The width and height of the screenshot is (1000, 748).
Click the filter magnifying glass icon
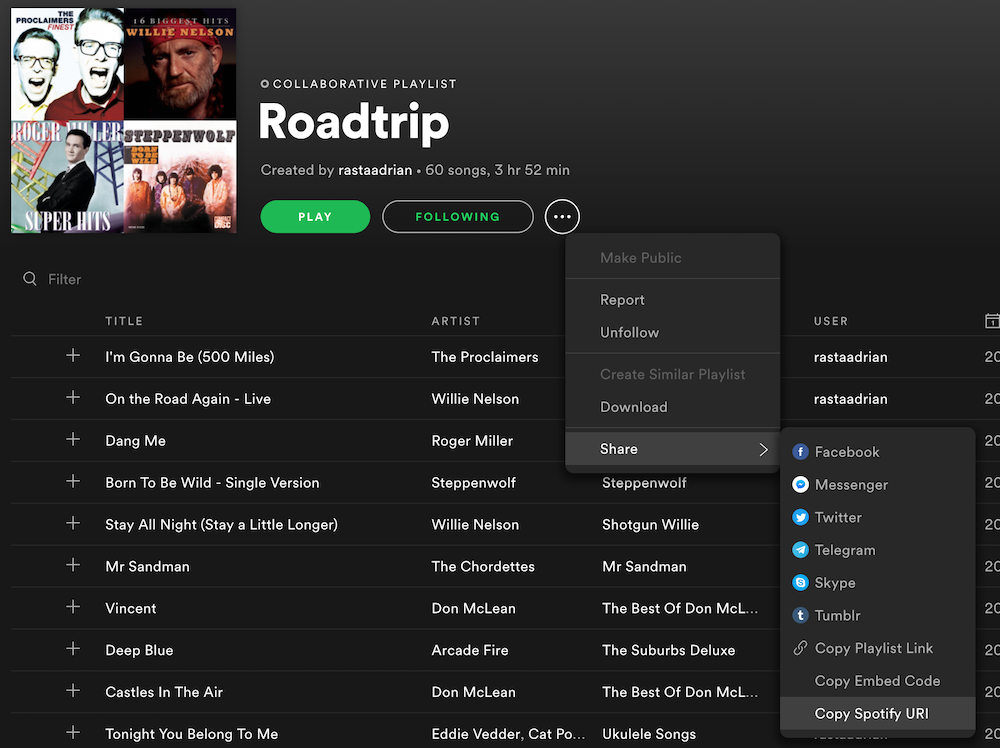point(30,279)
